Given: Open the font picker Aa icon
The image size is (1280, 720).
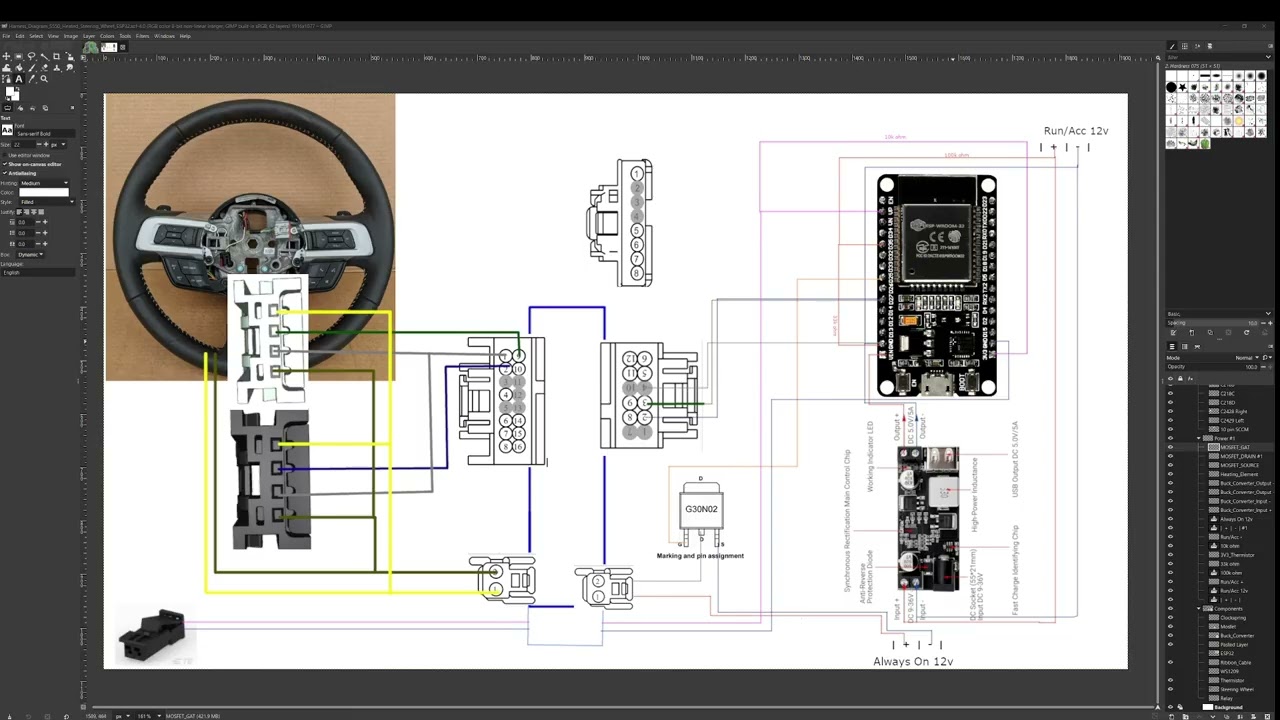Looking at the screenshot, I should pos(7,129).
